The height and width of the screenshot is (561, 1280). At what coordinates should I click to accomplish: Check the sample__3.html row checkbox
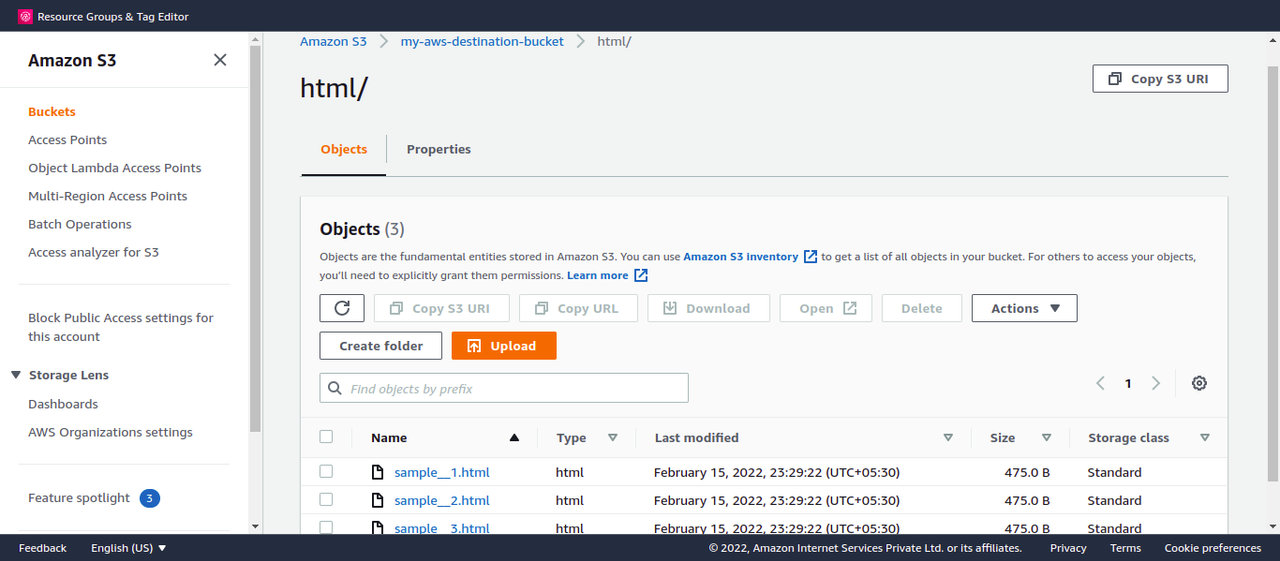[326, 527]
